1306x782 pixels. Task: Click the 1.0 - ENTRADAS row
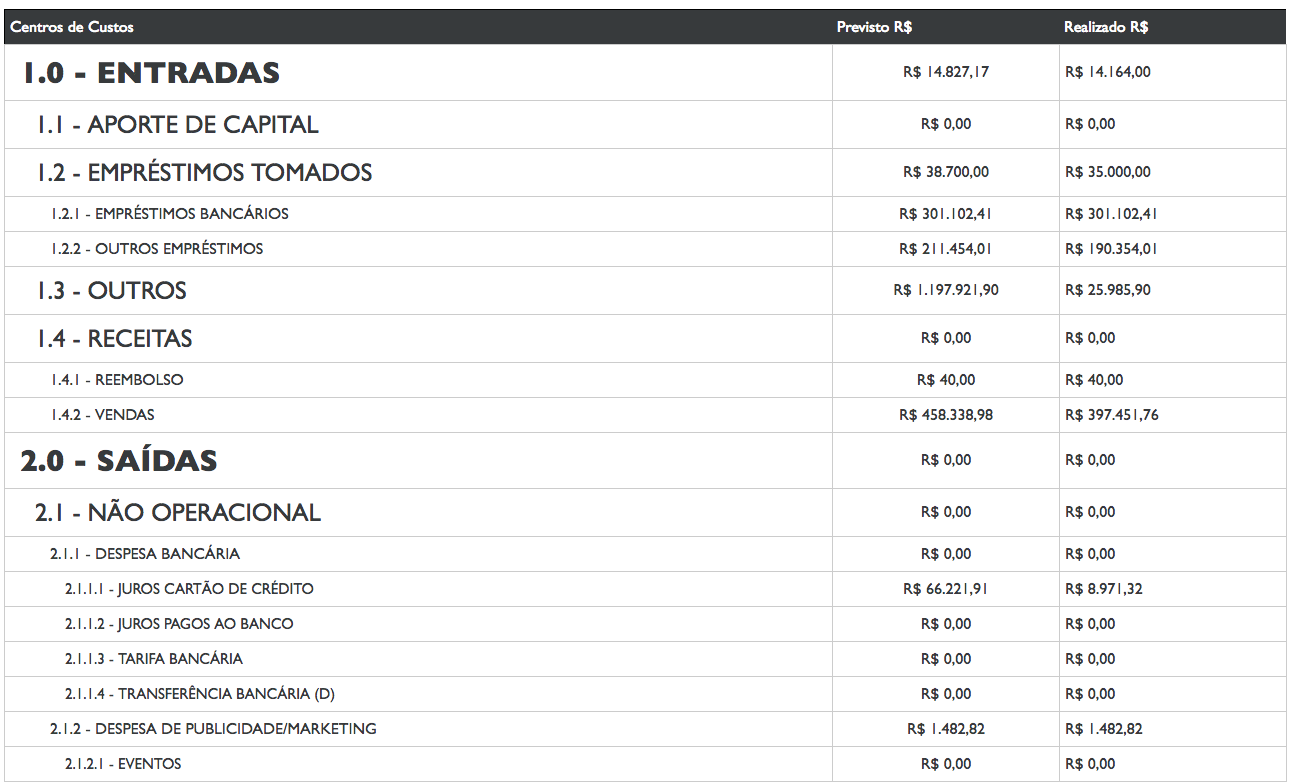(151, 73)
